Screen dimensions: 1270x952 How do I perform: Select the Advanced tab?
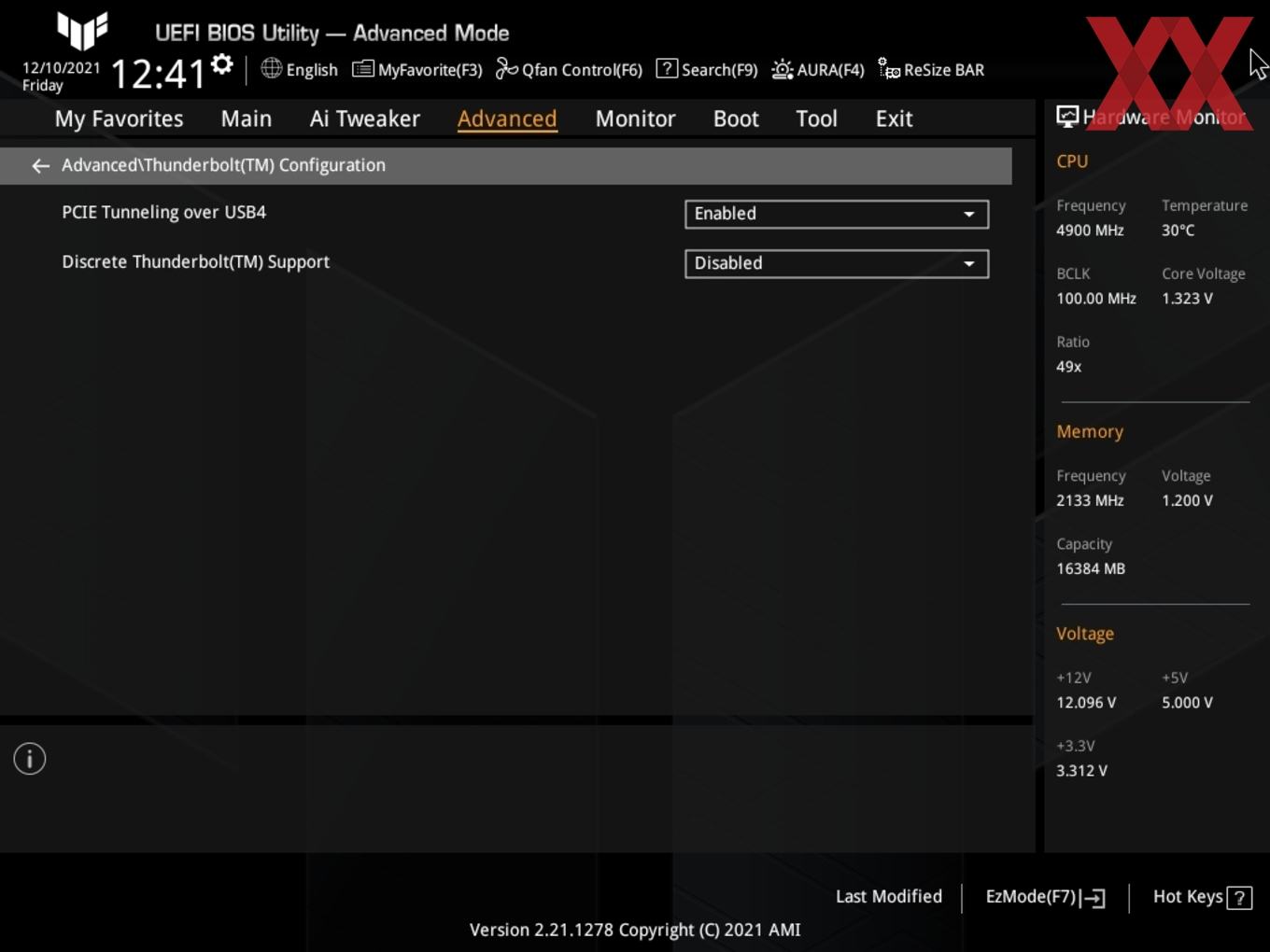(507, 119)
